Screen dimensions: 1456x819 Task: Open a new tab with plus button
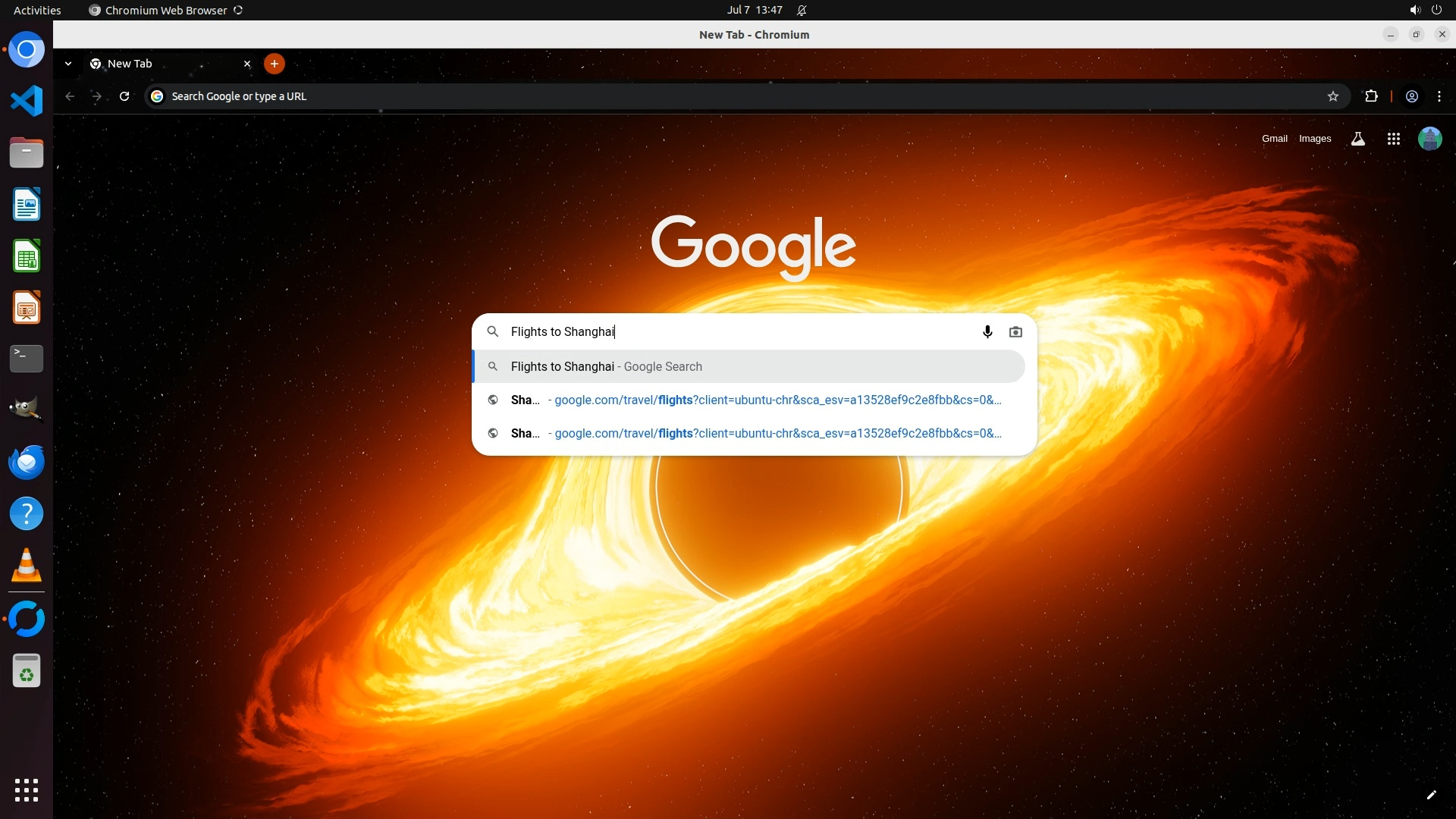click(275, 64)
